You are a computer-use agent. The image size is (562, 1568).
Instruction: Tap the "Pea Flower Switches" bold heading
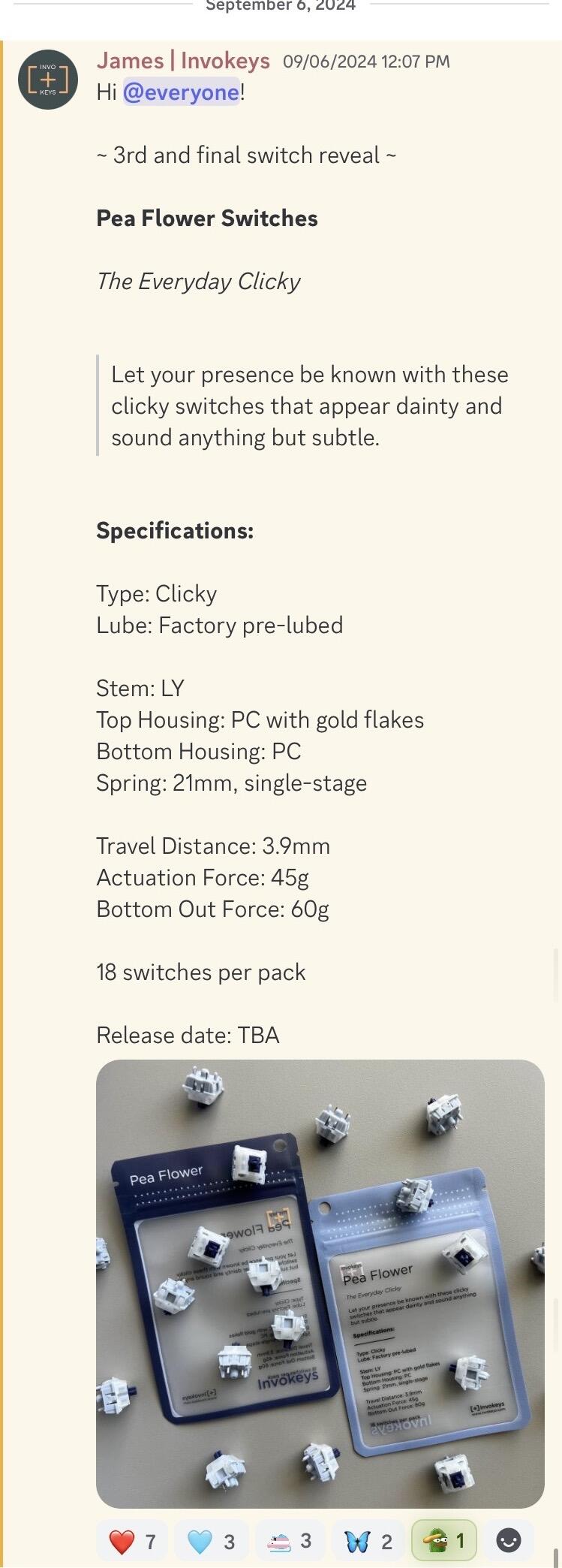207,219
